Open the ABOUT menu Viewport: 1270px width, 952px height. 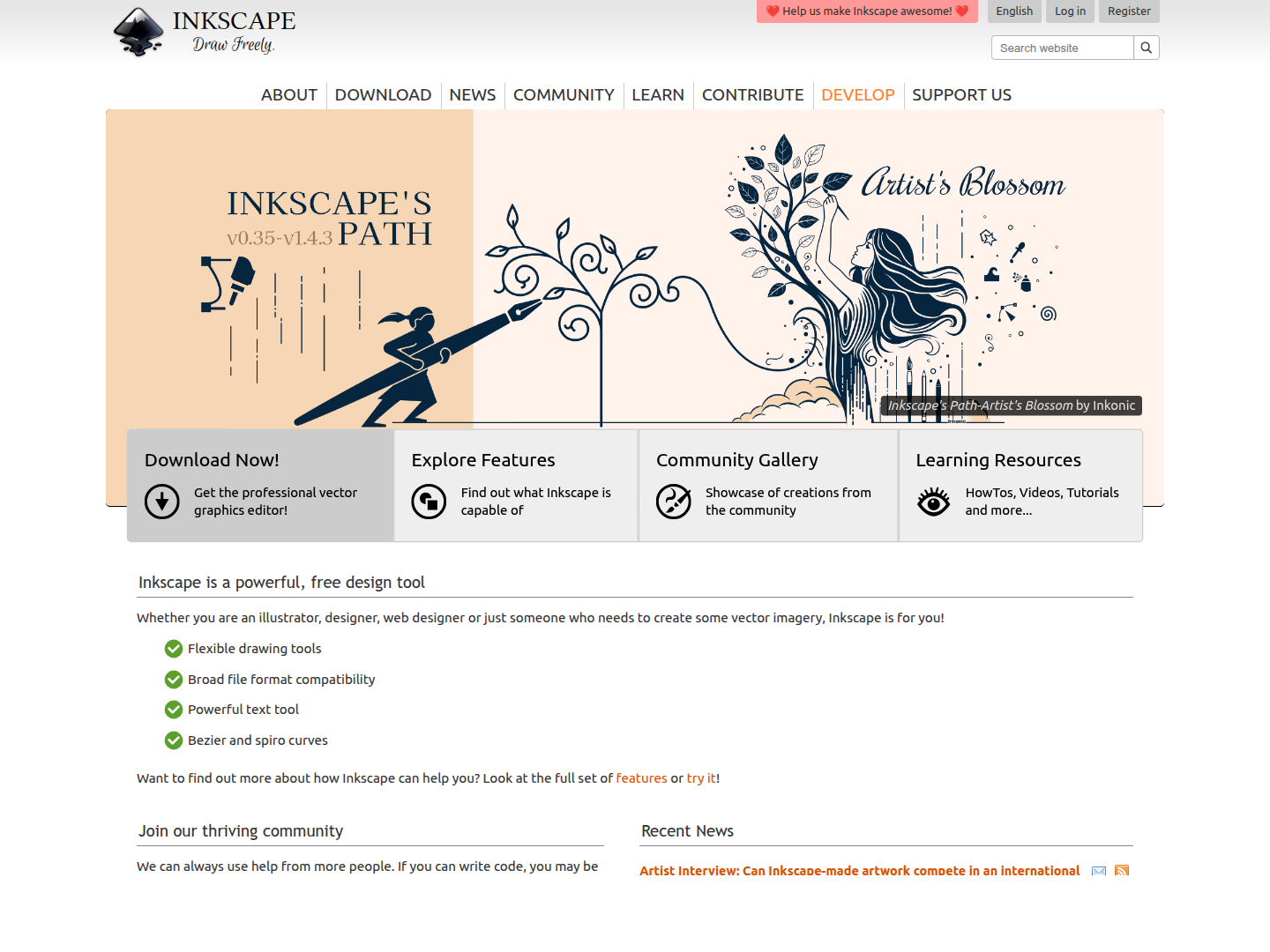(x=289, y=95)
